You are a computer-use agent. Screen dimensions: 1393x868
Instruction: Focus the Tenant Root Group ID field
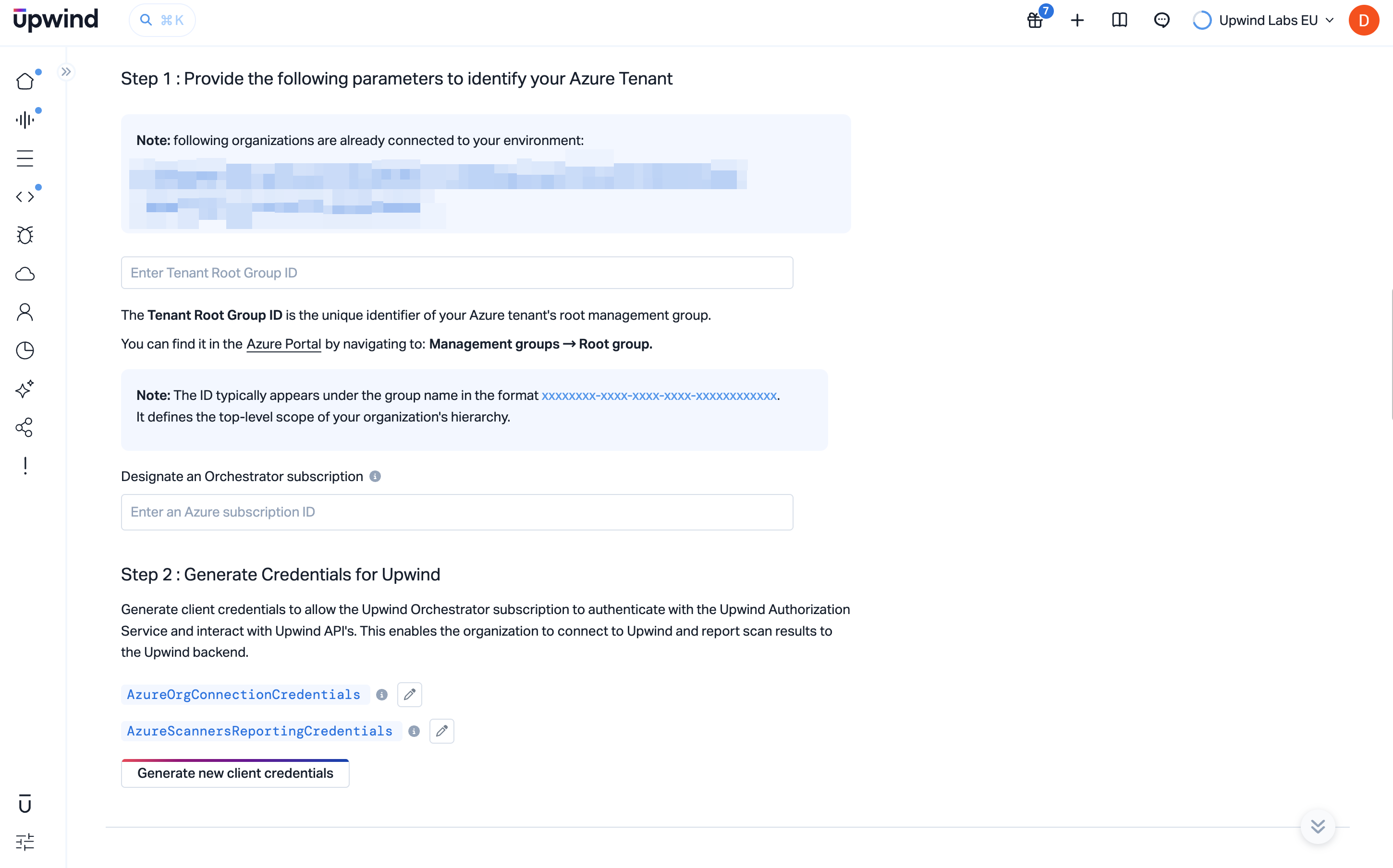point(457,273)
